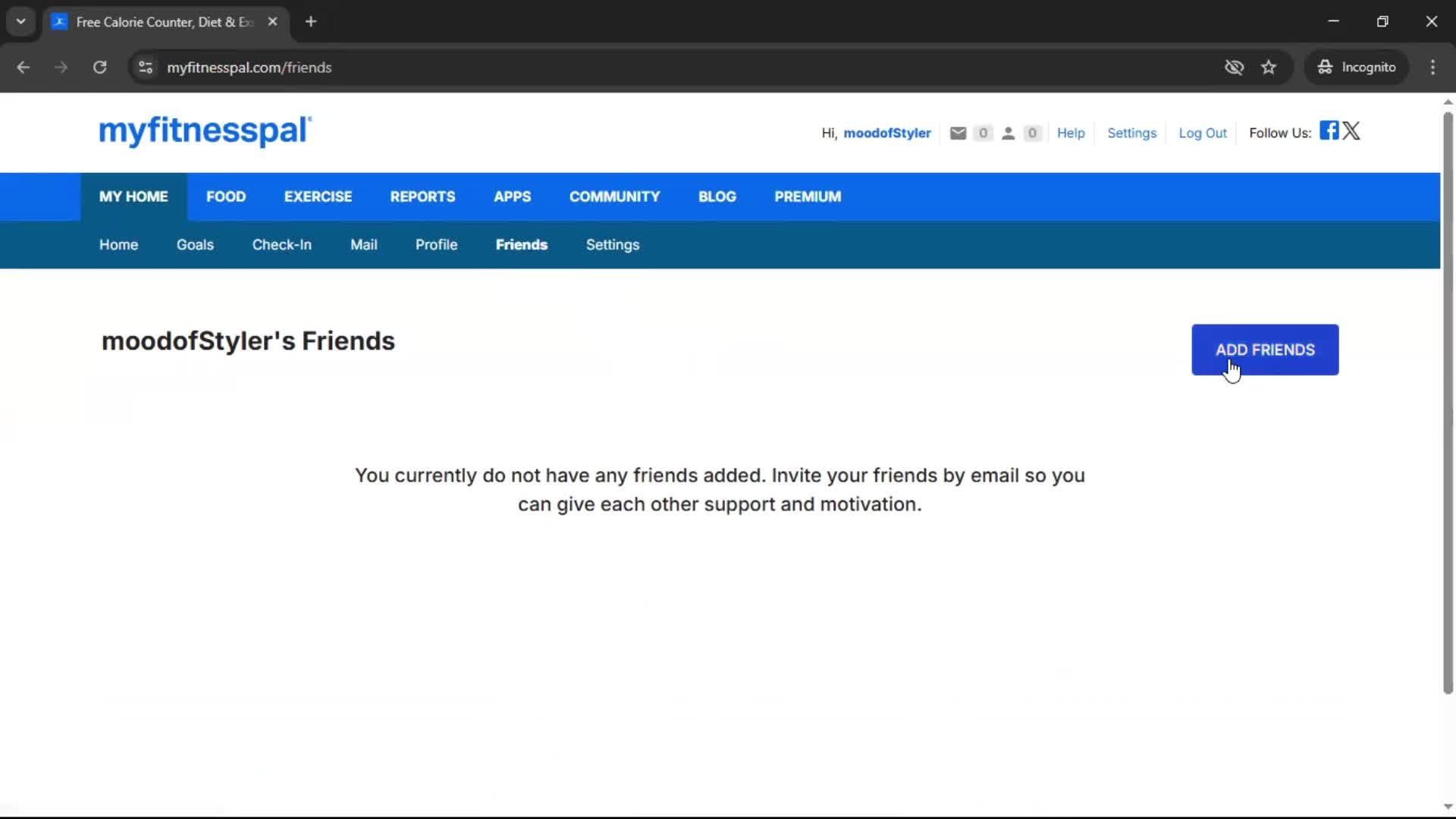Open the friend requests person icon
The width and height of the screenshot is (1456, 819).
(x=1008, y=133)
